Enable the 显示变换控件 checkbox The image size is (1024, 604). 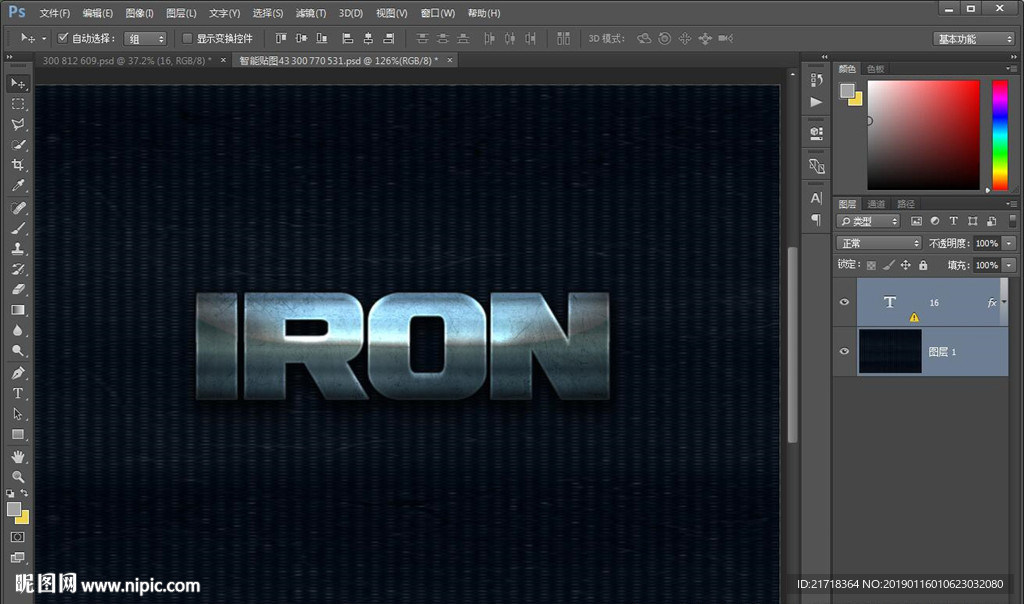coord(187,38)
